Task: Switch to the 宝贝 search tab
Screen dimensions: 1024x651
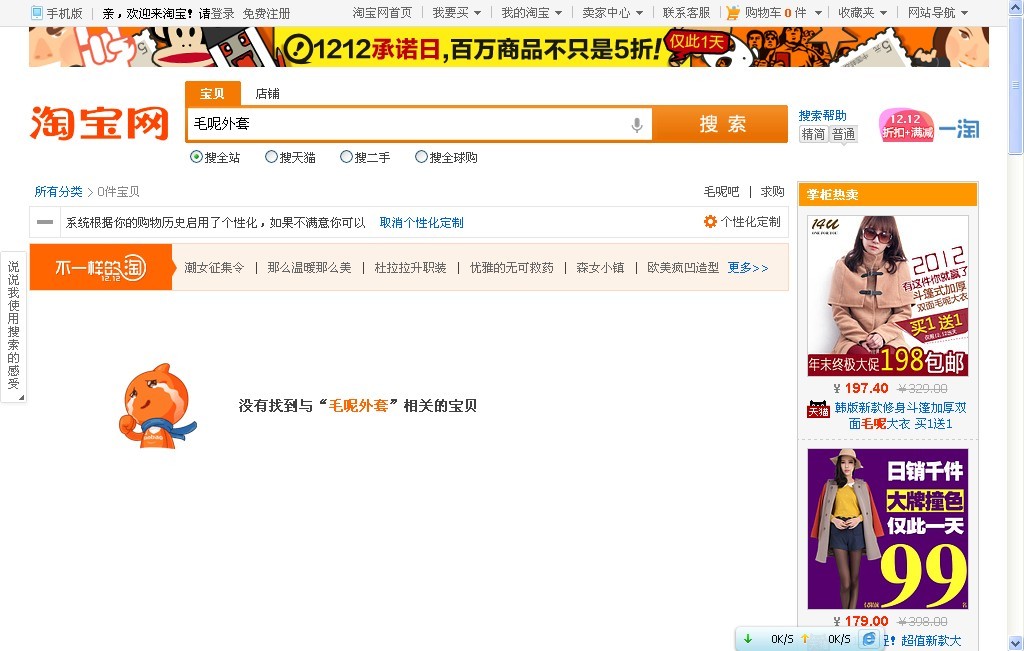Action: point(212,93)
